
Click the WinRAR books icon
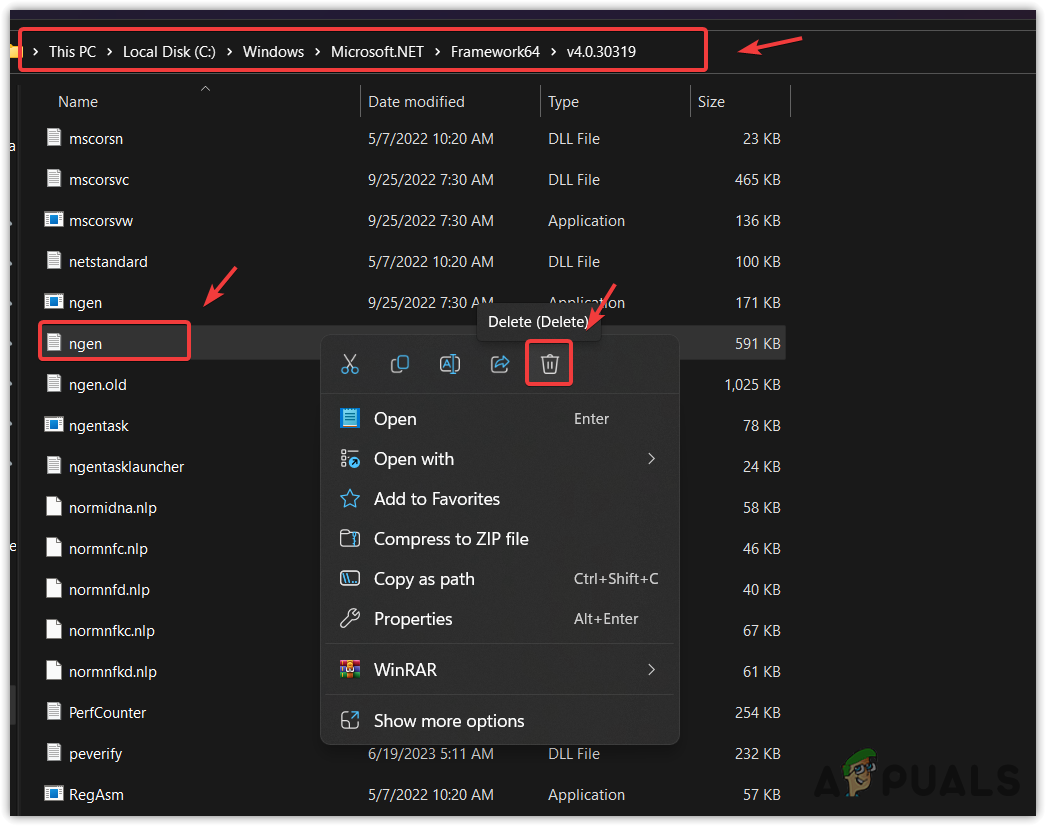tap(350, 669)
